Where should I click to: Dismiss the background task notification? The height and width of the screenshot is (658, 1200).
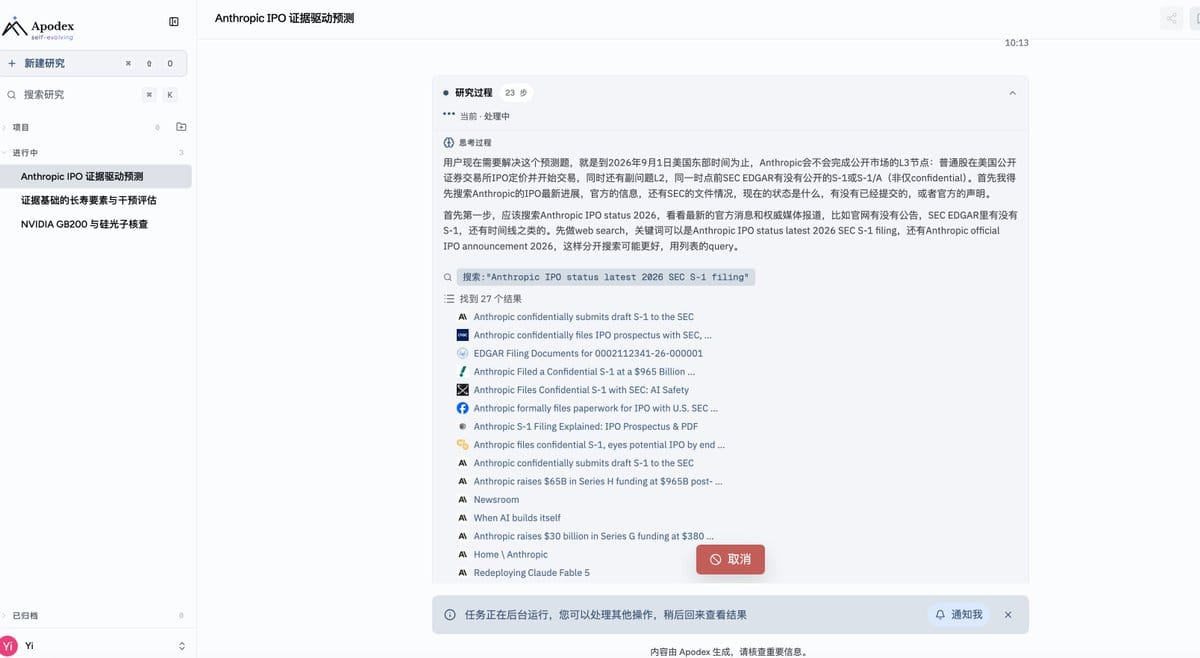1008,615
